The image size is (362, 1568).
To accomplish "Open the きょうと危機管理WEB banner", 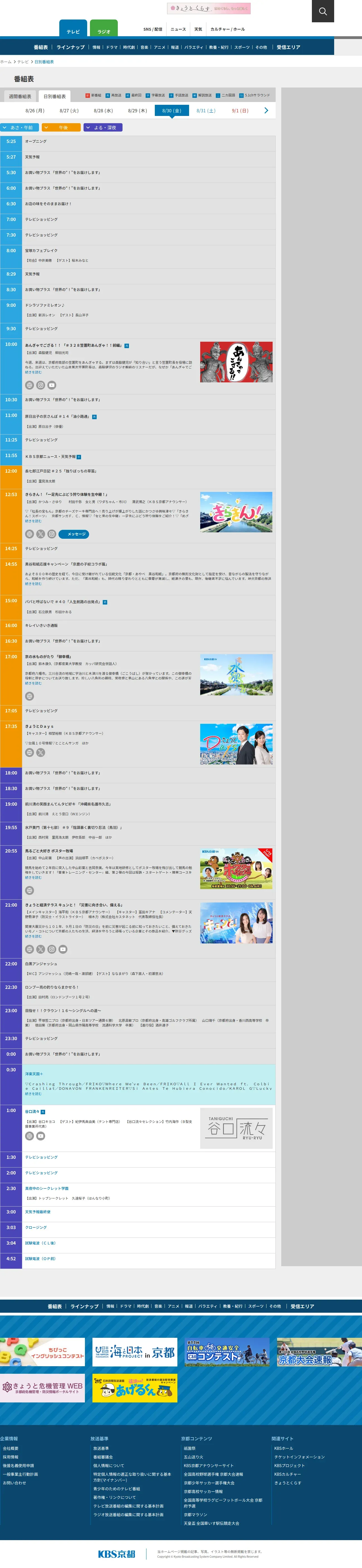I will tap(43, 1388).
